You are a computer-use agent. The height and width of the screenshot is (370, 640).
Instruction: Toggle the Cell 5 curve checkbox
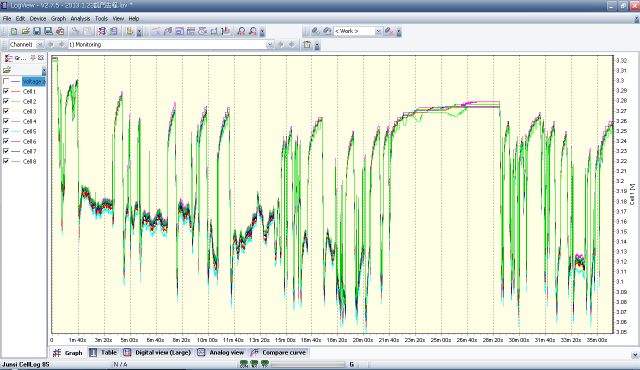click(6, 131)
